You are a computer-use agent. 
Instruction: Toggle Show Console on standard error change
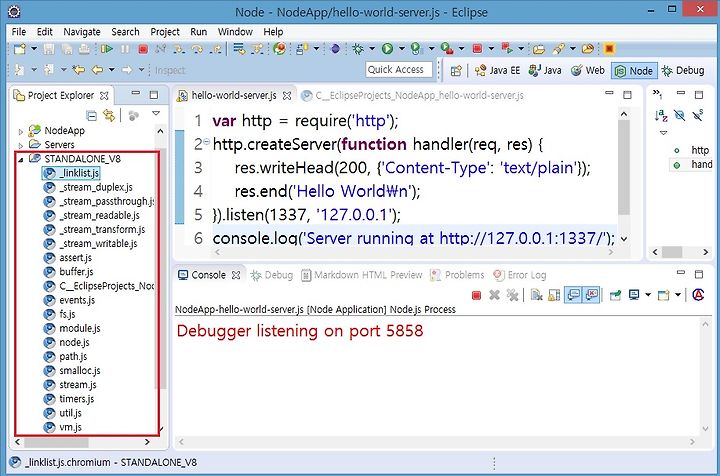[x=592, y=295]
